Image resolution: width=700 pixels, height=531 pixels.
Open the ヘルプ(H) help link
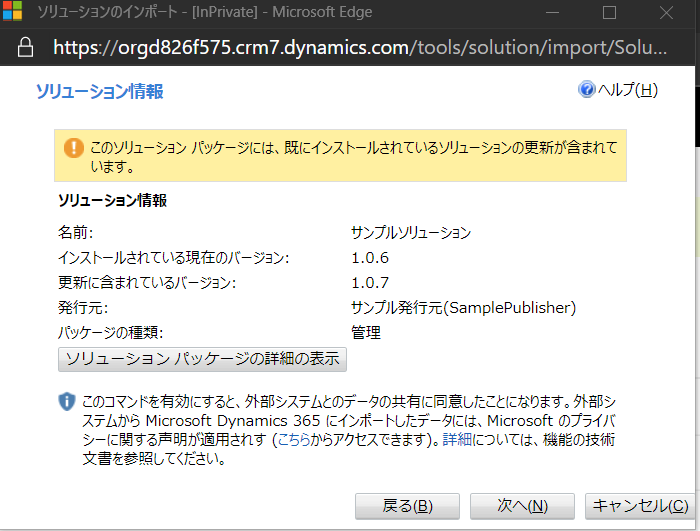[627, 90]
